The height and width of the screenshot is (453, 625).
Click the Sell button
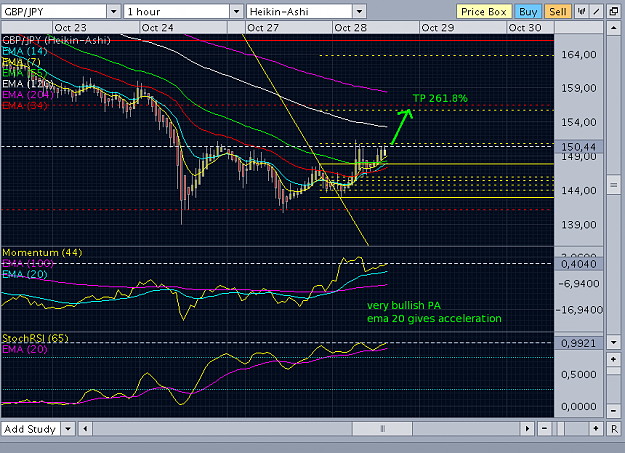558,12
